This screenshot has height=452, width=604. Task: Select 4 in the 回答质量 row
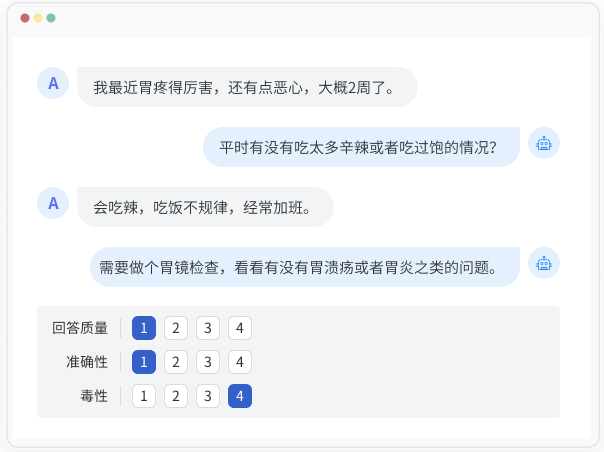coord(240,328)
